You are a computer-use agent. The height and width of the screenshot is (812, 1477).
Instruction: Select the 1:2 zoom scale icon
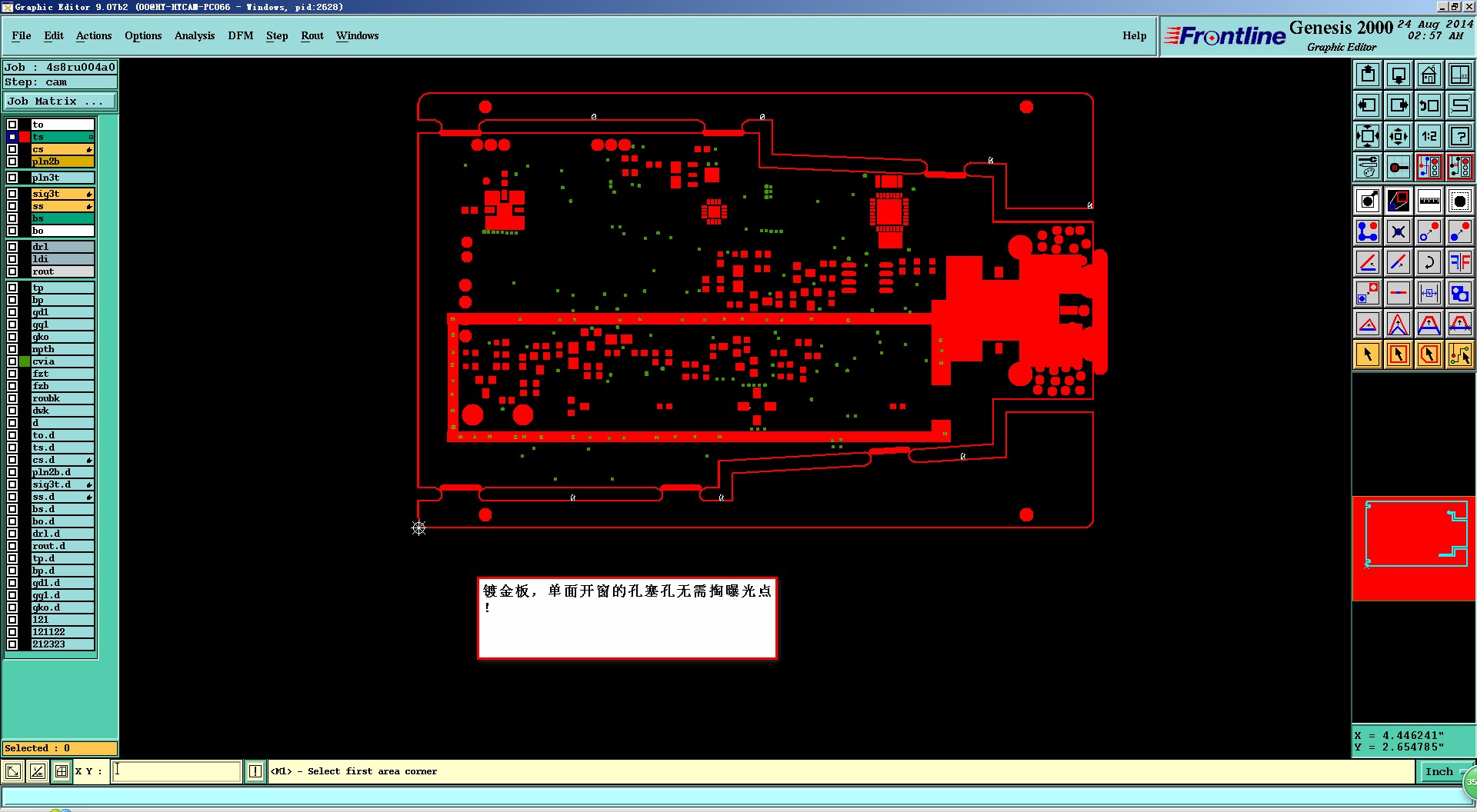1429,137
